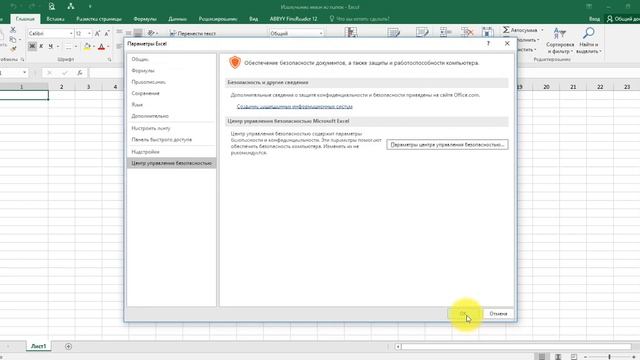
Task: Open the trustworthy computing hyperlink in dialog
Action: [295, 107]
